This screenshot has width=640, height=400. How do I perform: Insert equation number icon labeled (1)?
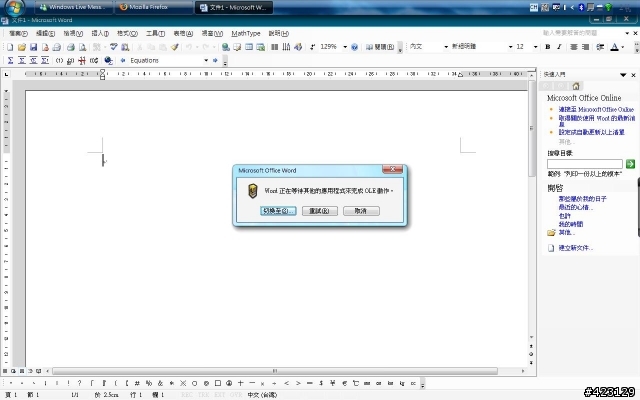tap(60, 60)
